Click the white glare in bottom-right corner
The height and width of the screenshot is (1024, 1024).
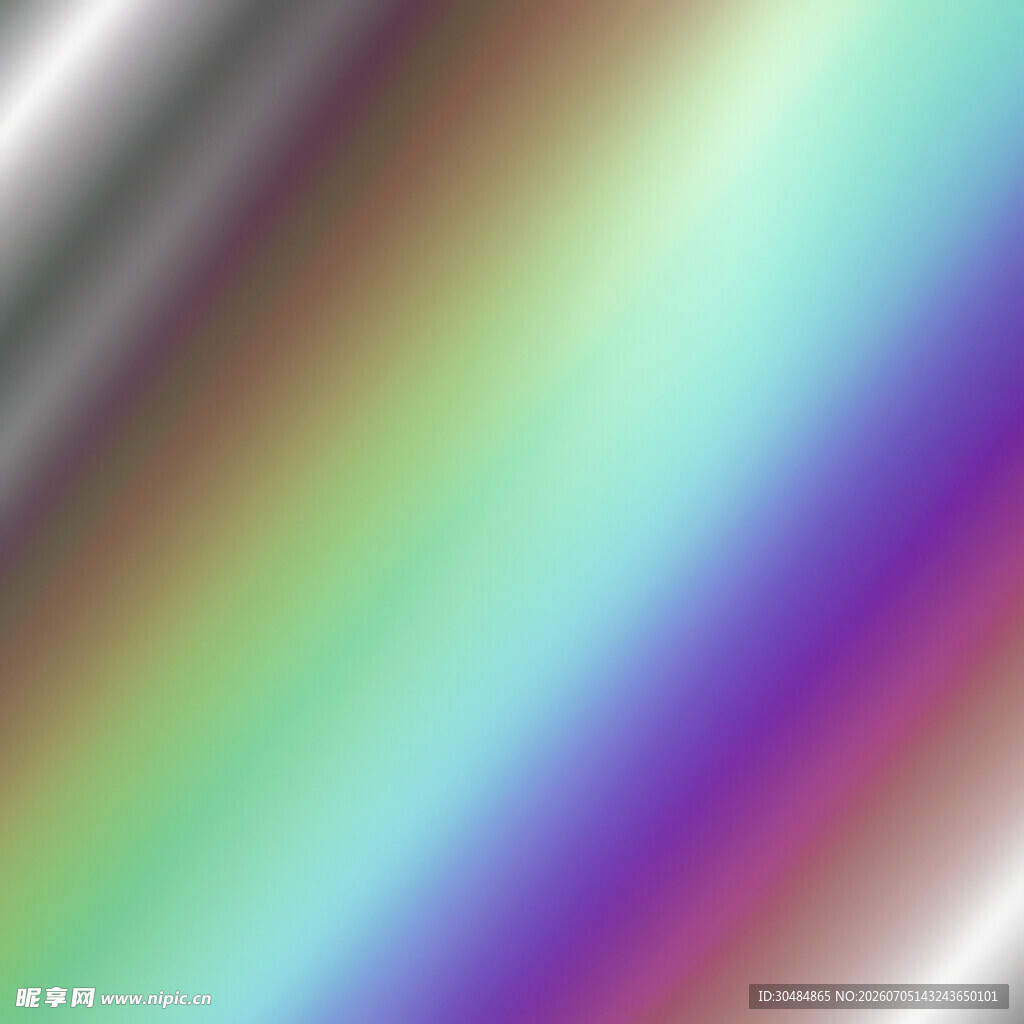tap(980, 940)
